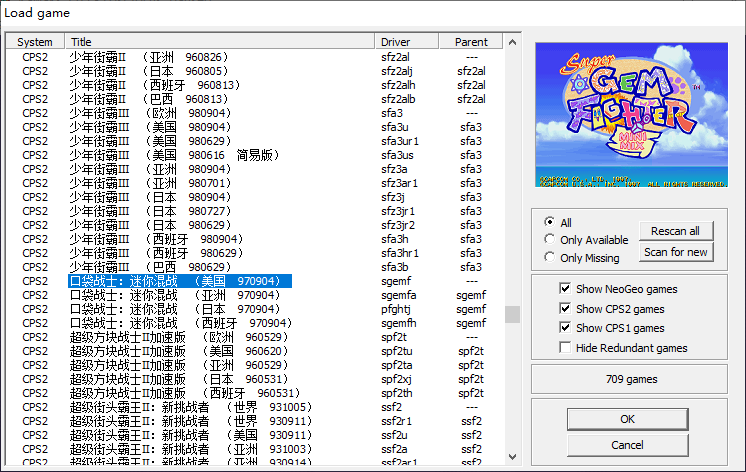Click the game list scroll up arrow
This screenshot has width=746, height=472.
tap(512, 43)
